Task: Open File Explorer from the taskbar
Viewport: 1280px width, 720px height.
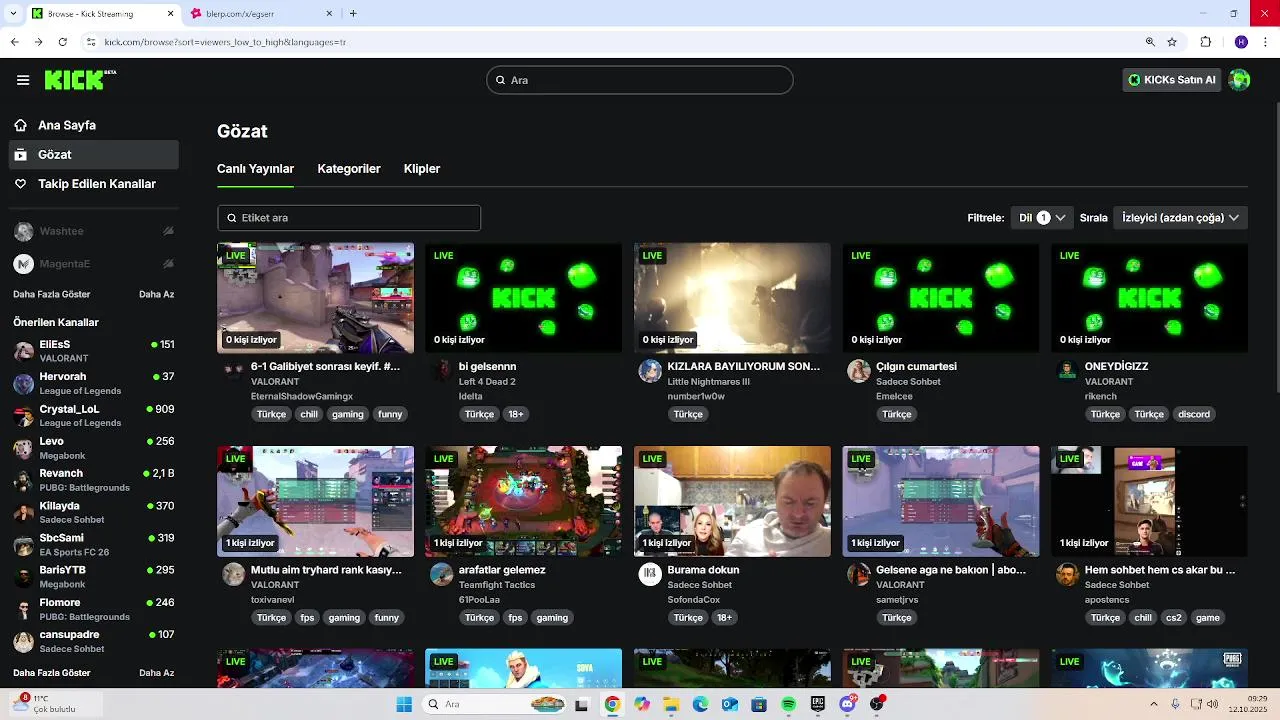Action: 671,704
